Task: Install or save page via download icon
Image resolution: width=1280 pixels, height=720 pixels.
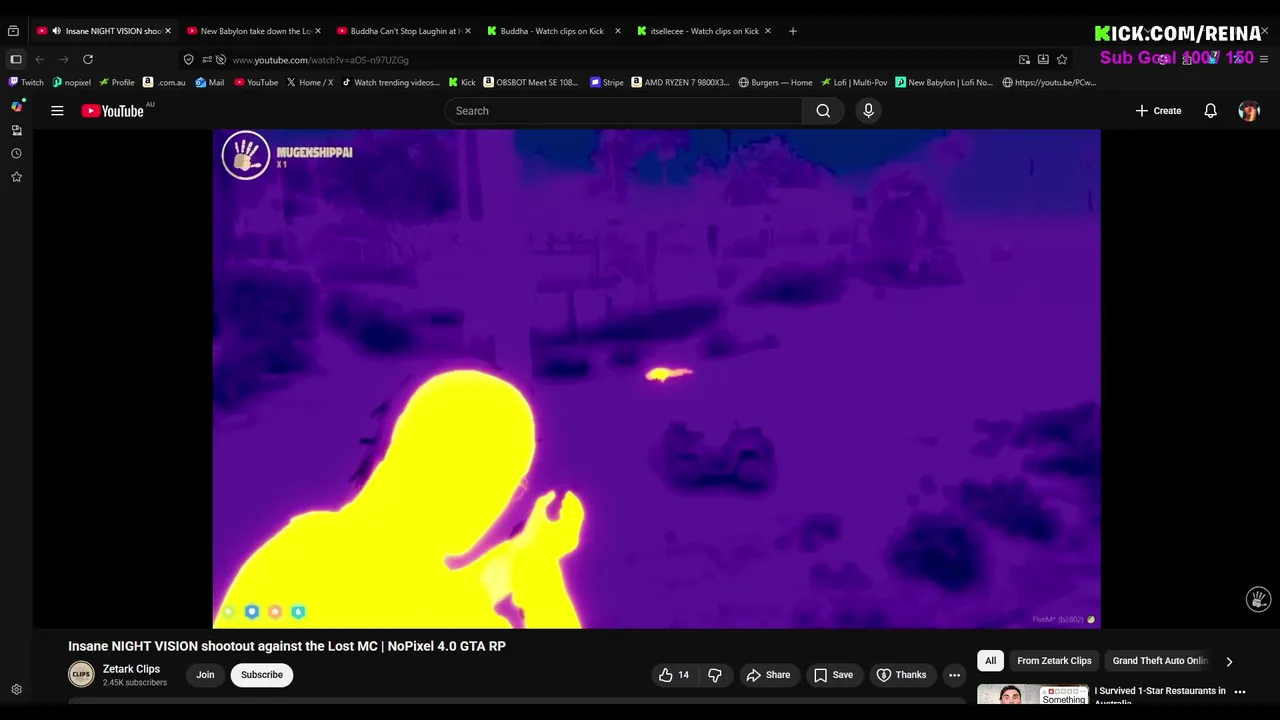Action: [1043, 60]
